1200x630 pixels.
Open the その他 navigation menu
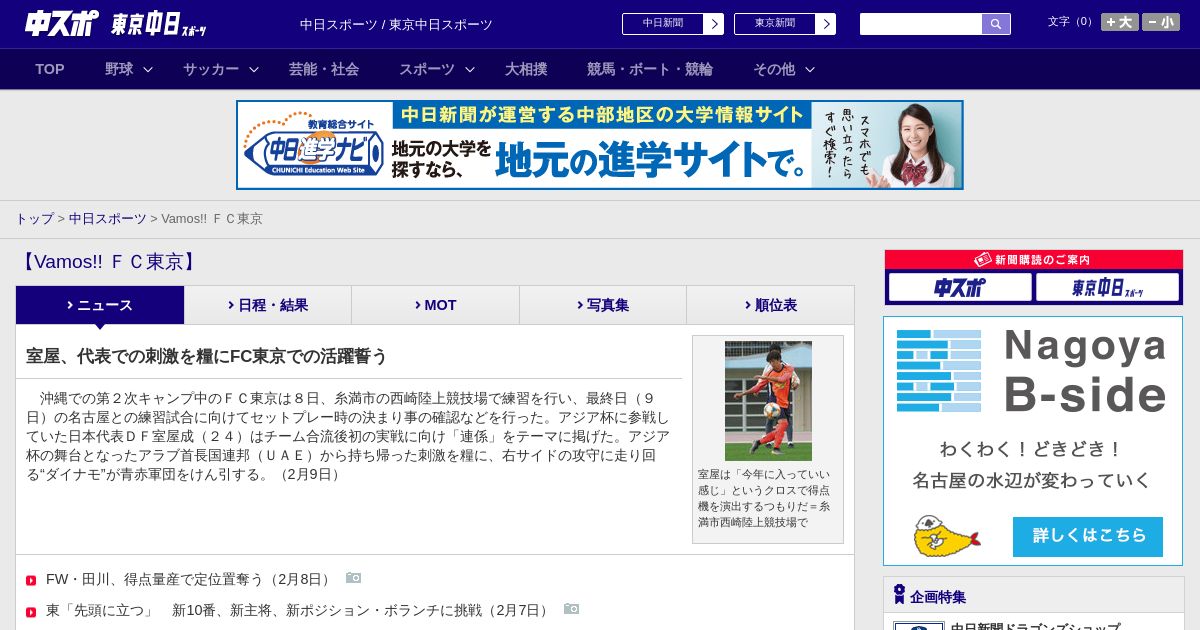774,69
